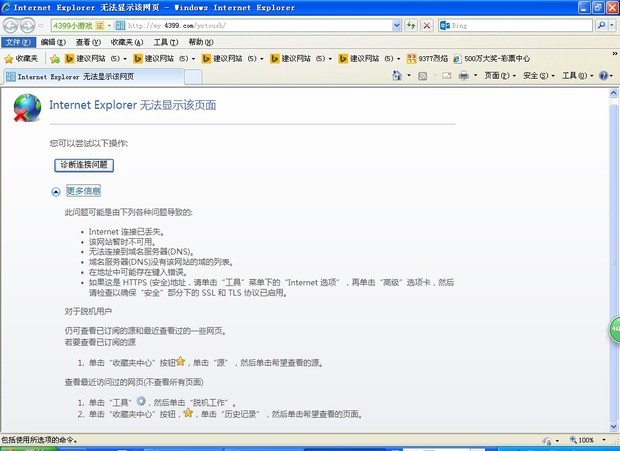
Task: Open the 500万大奖-彩票中心 favorites link
Action: (491, 59)
